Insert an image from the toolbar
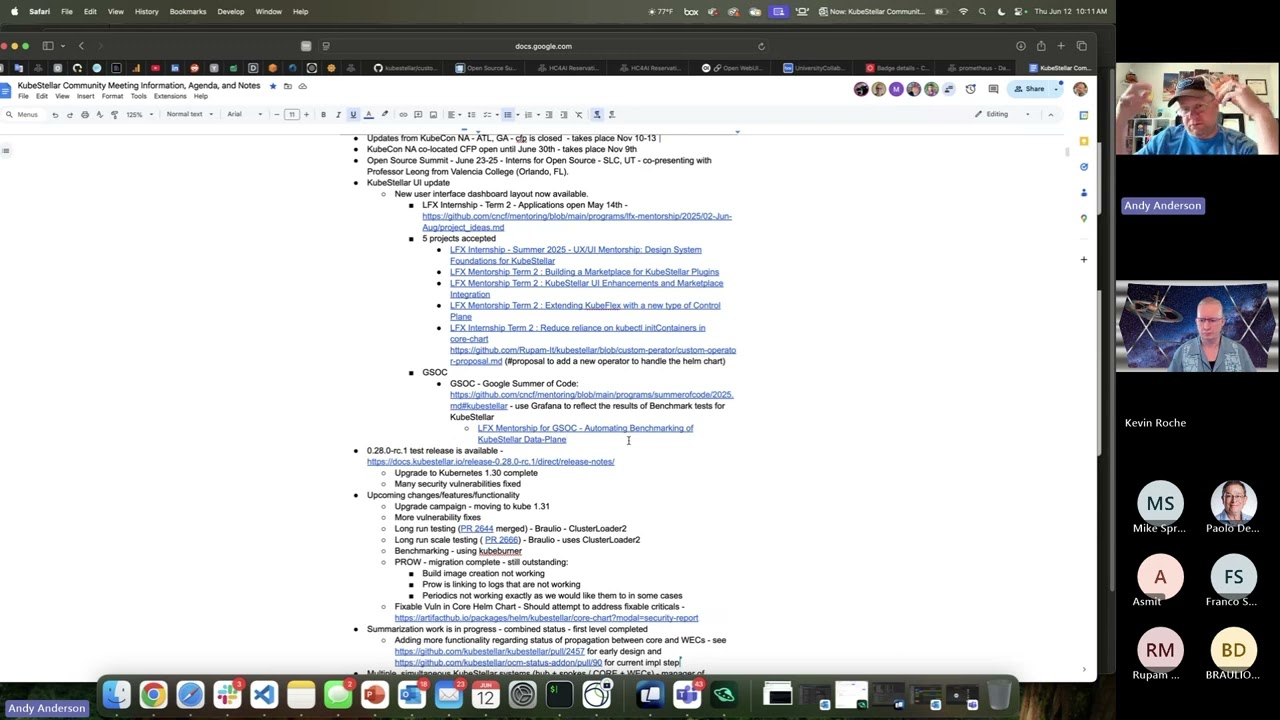The height and width of the screenshot is (720, 1280). click(x=433, y=114)
